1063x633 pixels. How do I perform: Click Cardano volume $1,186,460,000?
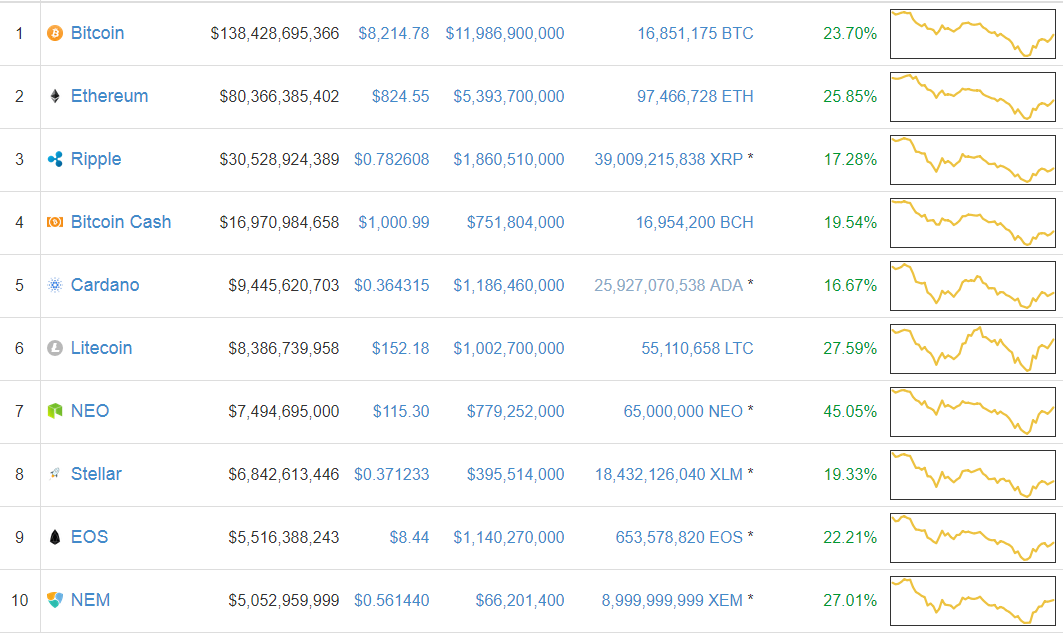(508, 285)
